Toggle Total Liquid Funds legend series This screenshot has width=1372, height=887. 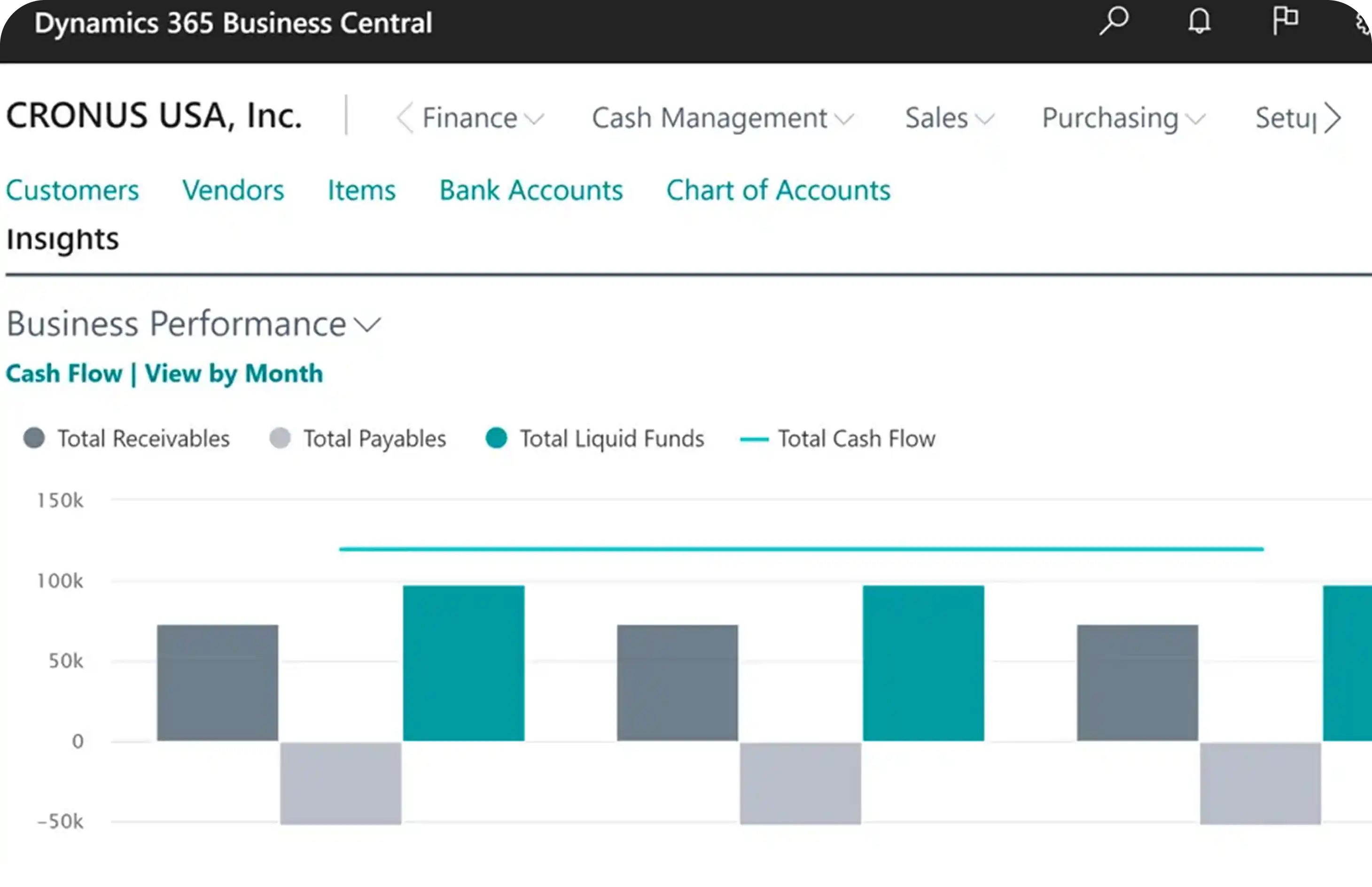pyautogui.click(x=595, y=439)
